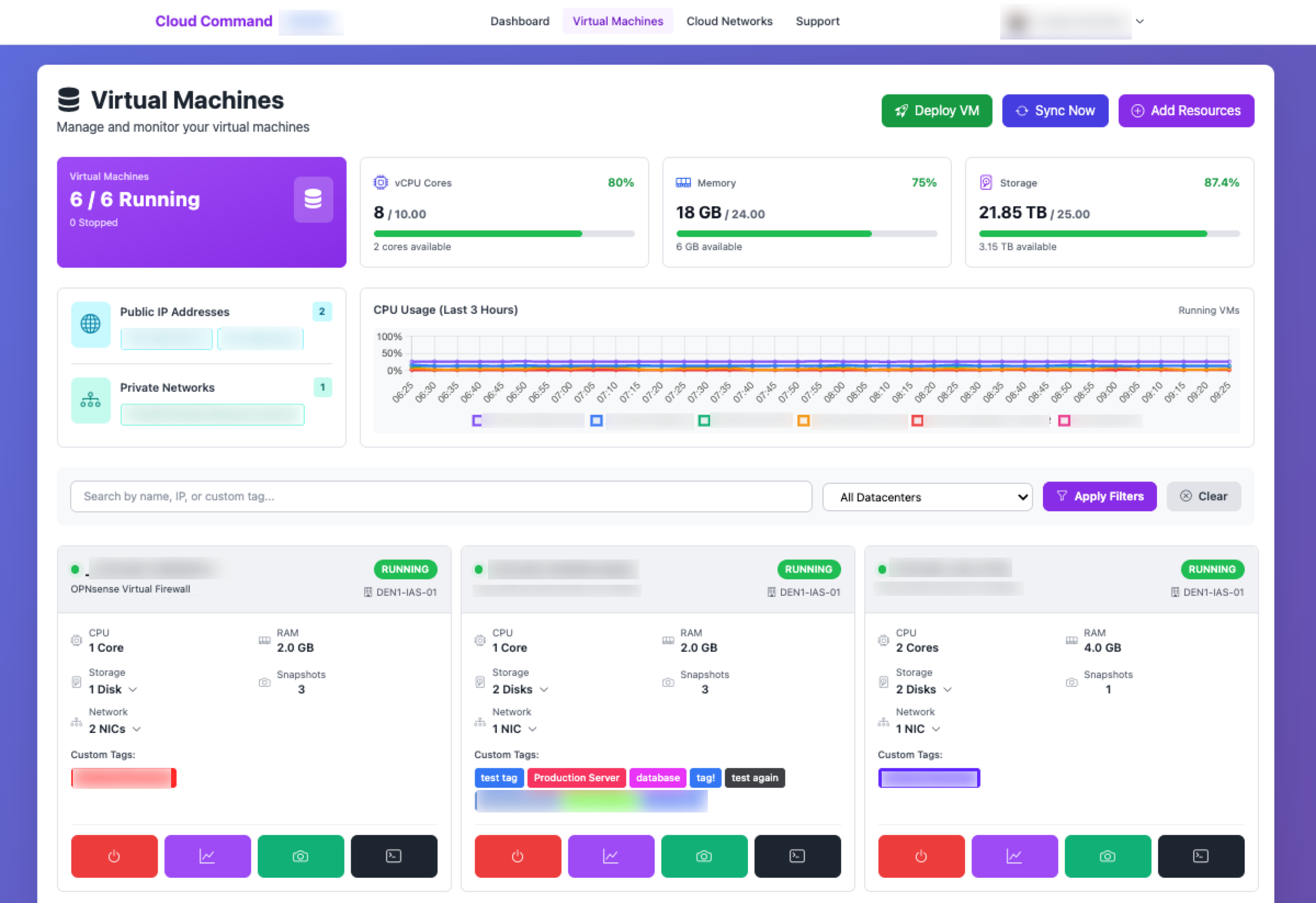The height and width of the screenshot is (903, 1316).
Task: Power off the OPNsense Virtual Firewall VM
Action: (114, 856)
